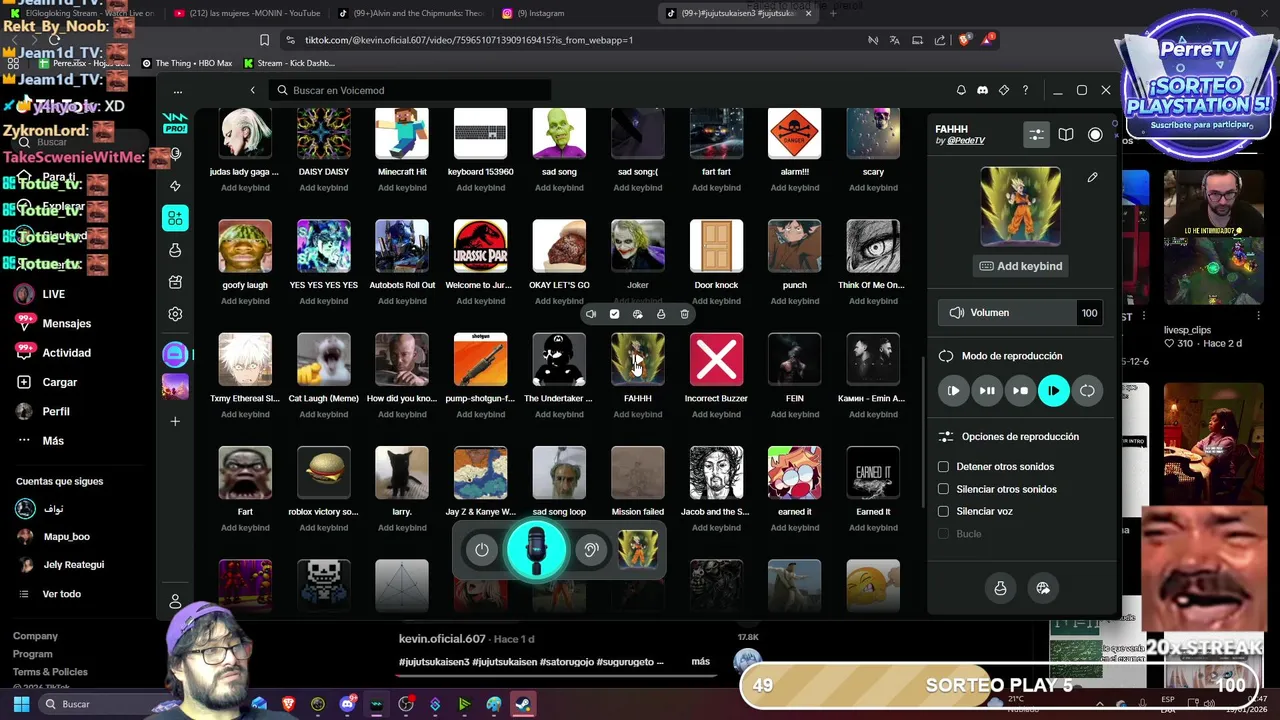The image size is (1280, 720).
Task: Open TikTok Mensajes in left menu
Action: coord(66,324)
